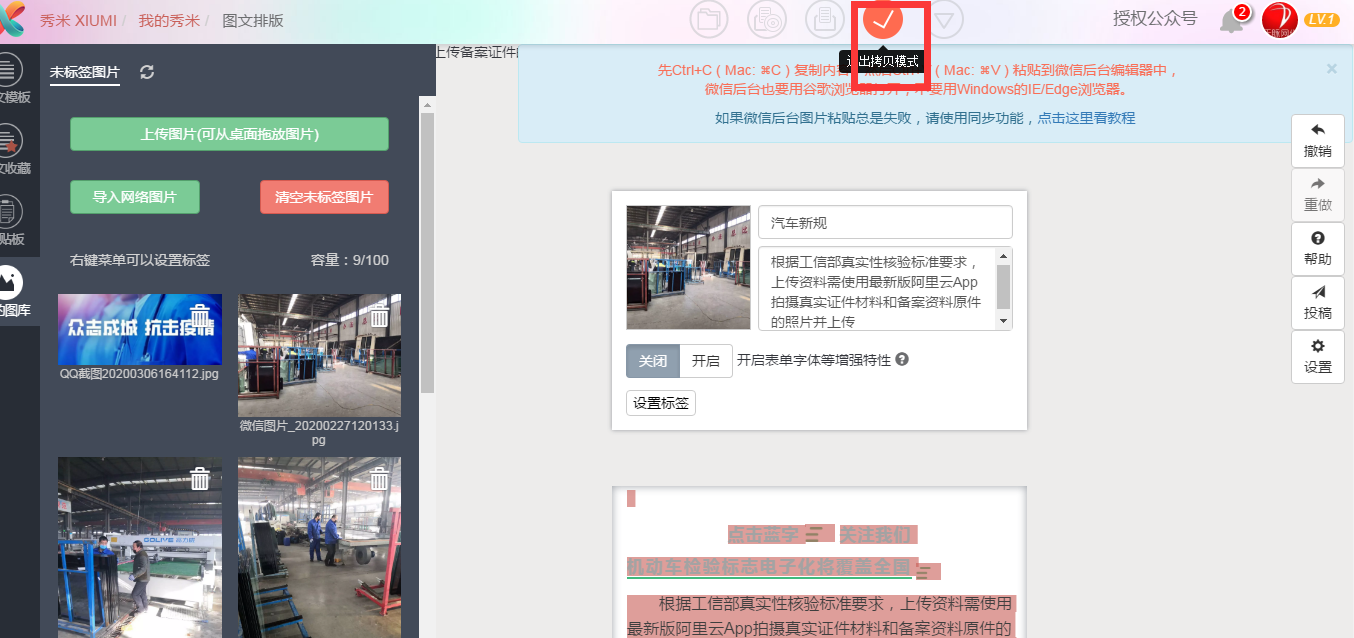Click 上传图片 green upload button
This screenshot has height=638, width=1354.
[x=229, y=134]
